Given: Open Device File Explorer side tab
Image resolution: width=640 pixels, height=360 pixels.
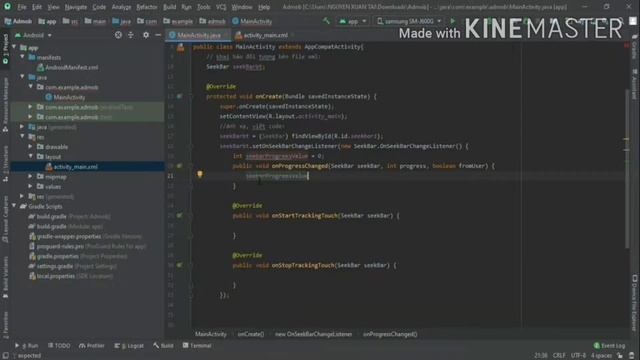Looking at the screenshot, I should (635, 302).
